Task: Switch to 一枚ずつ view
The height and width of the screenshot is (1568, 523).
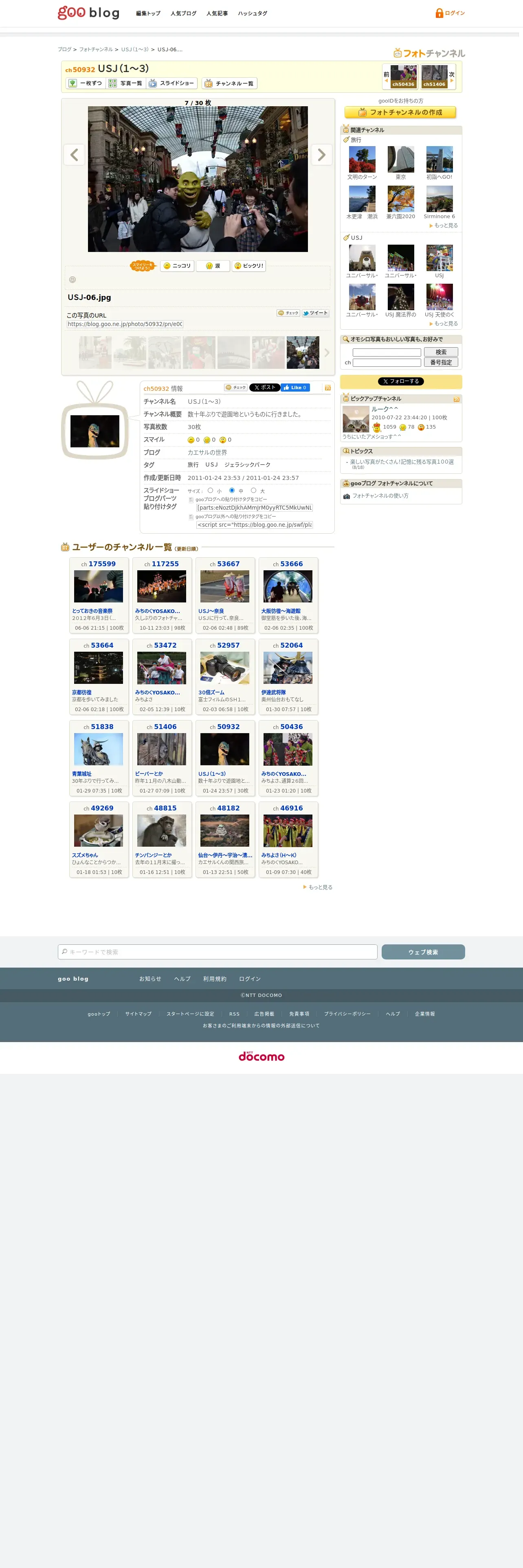Action: (x=85, y=83)
